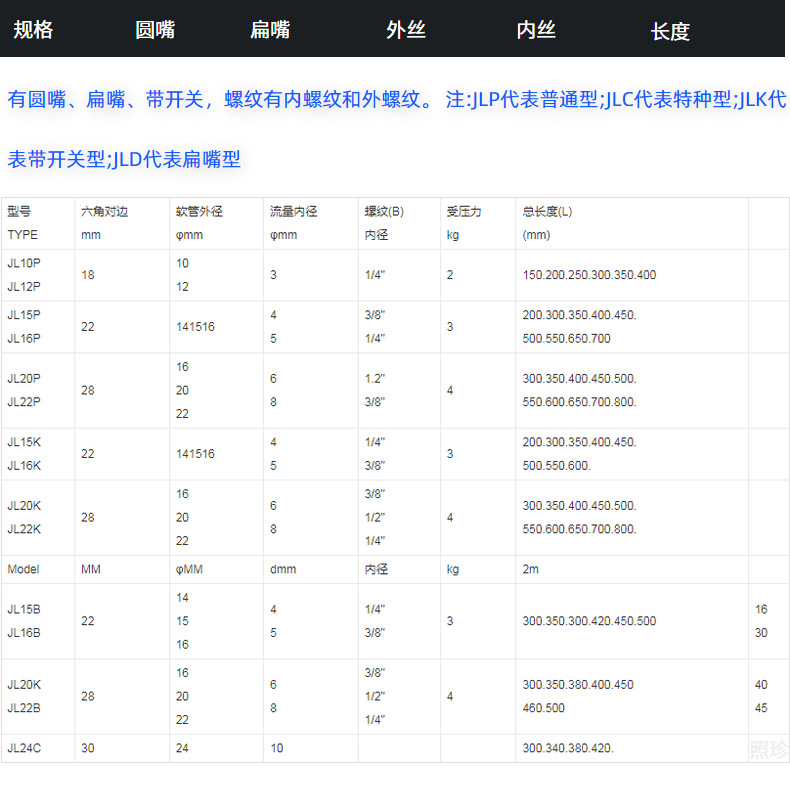This screenshot has height=787, width=790.
Task: Click length text 500.550.650.700
Action: click(x=566, y=339)
